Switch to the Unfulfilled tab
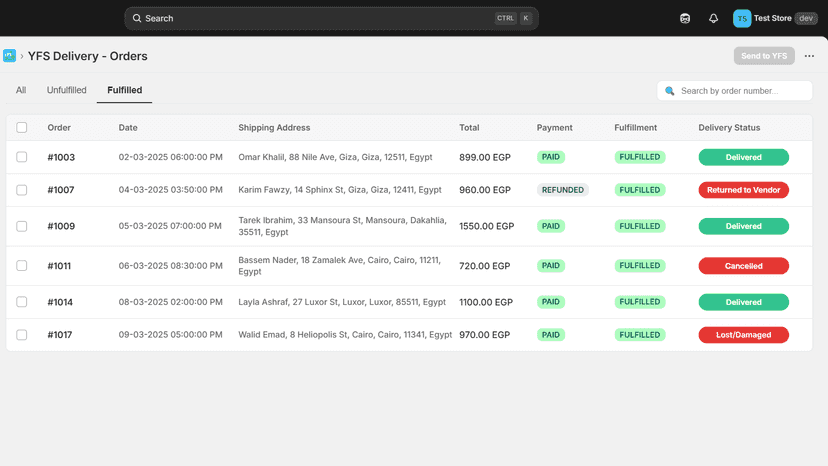The height and width of the screenshot is (466, 828). click(67, 90)
